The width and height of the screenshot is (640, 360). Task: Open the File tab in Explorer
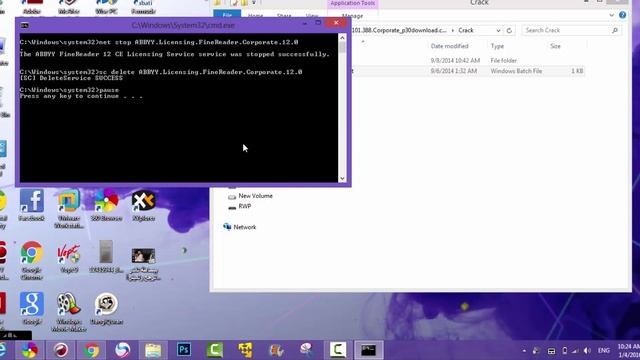pos(227,15)
